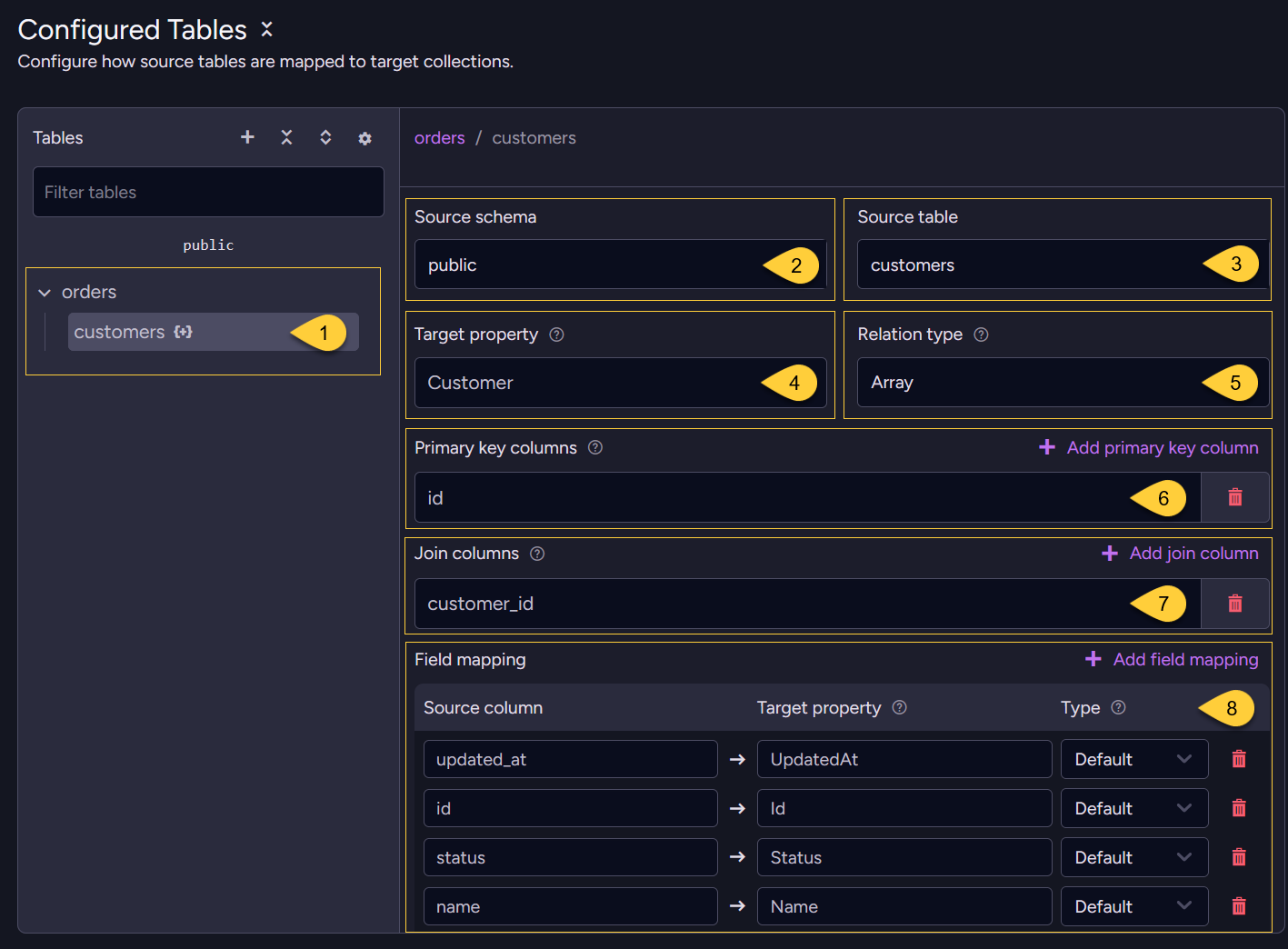
Task: Open Relation type Array dropdown
Action: coord(1063,383)
